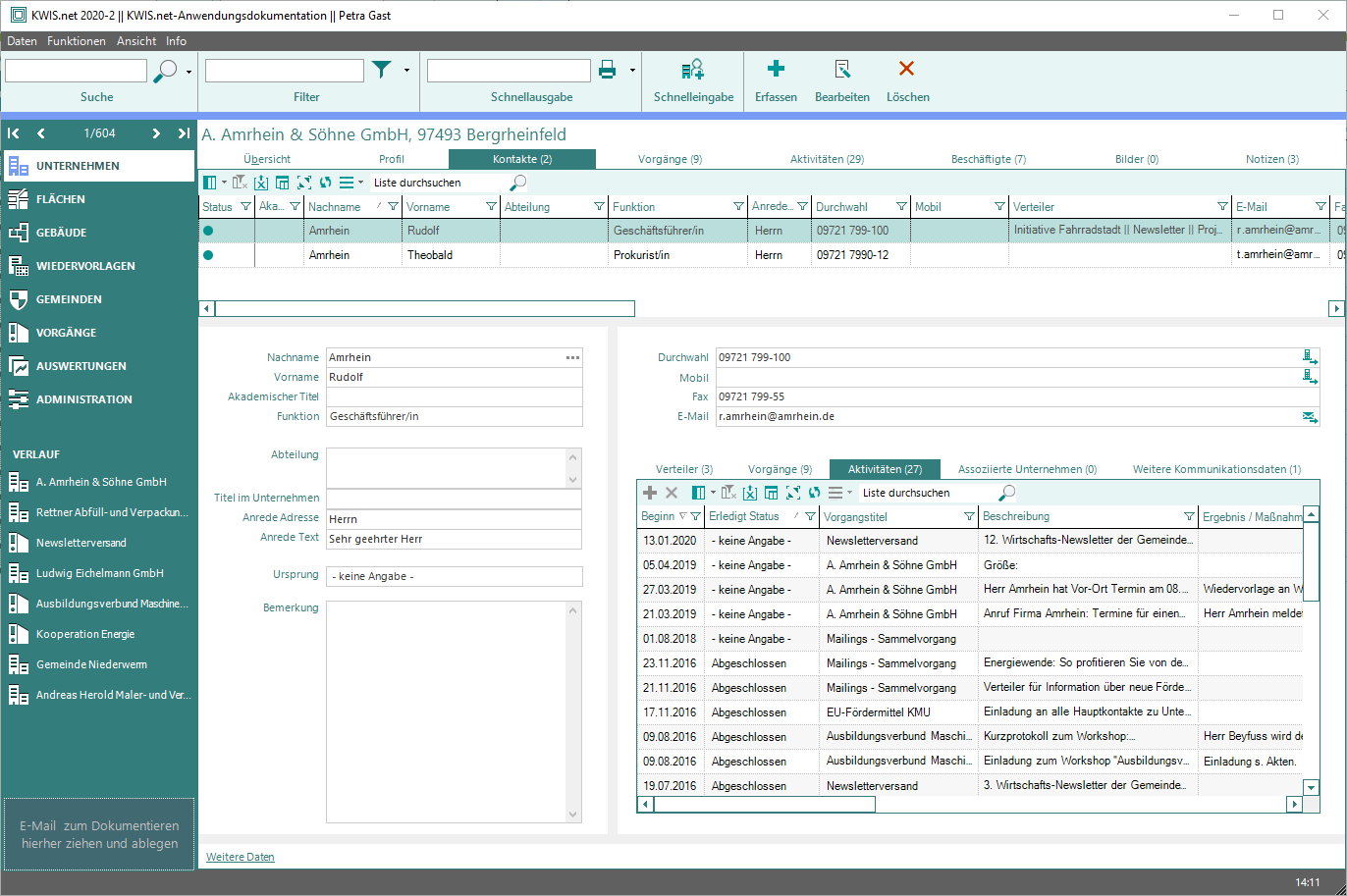
Task: Click Löschen delete X icon
Action: coord(907,69)
